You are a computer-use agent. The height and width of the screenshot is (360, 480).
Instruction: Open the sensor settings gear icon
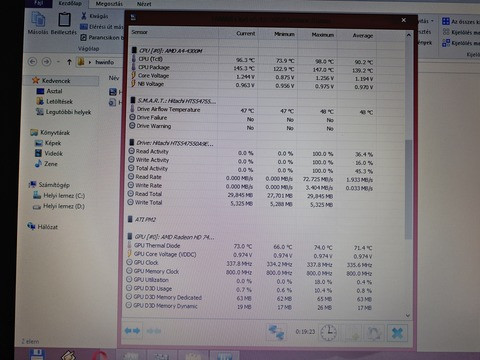[374, 333]
